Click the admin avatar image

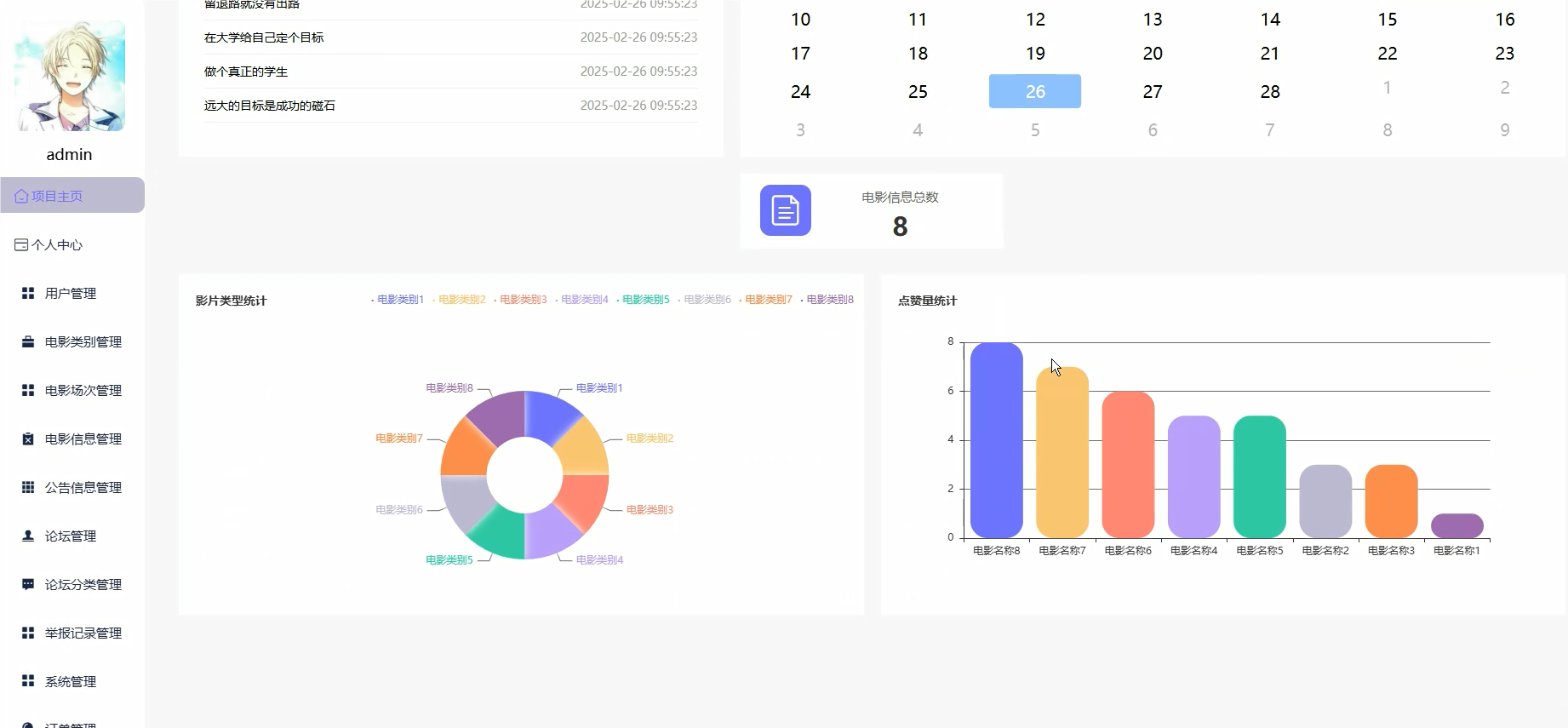[70, 76]
